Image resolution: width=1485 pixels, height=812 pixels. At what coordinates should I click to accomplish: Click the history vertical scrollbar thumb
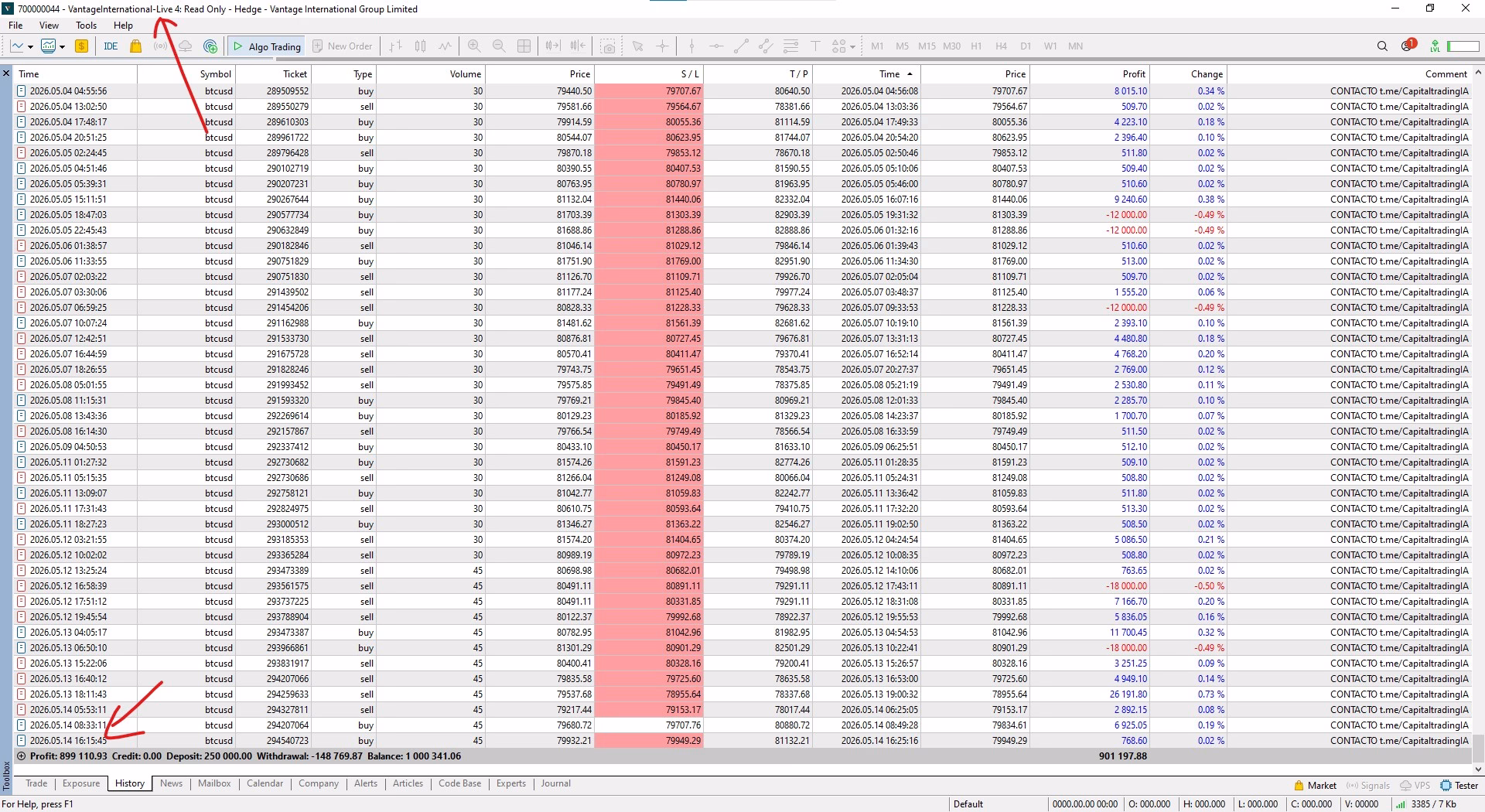(1478, 747)
